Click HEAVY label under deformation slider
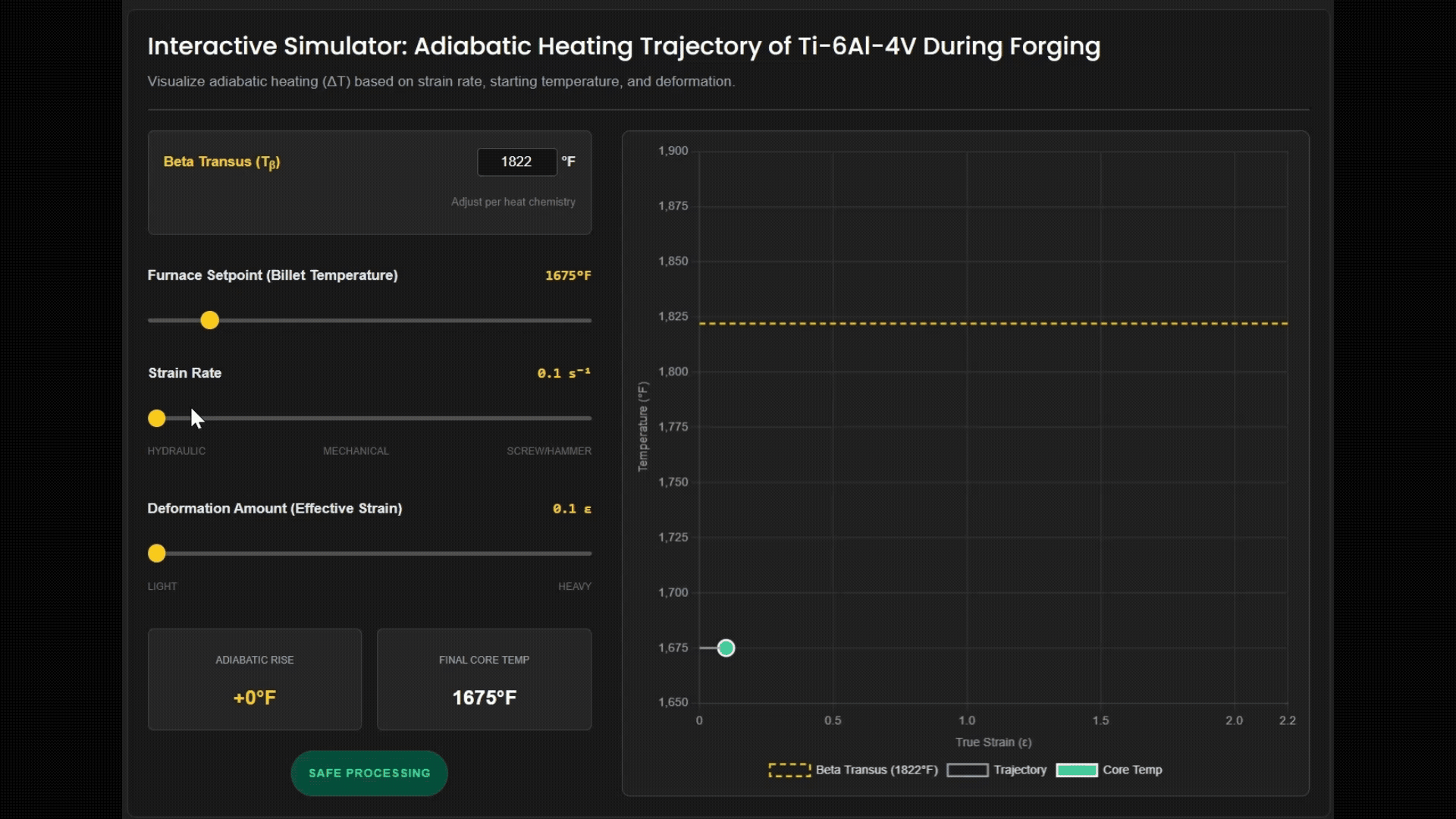This screenshot has width=1456, height=819. pos(574,587)
